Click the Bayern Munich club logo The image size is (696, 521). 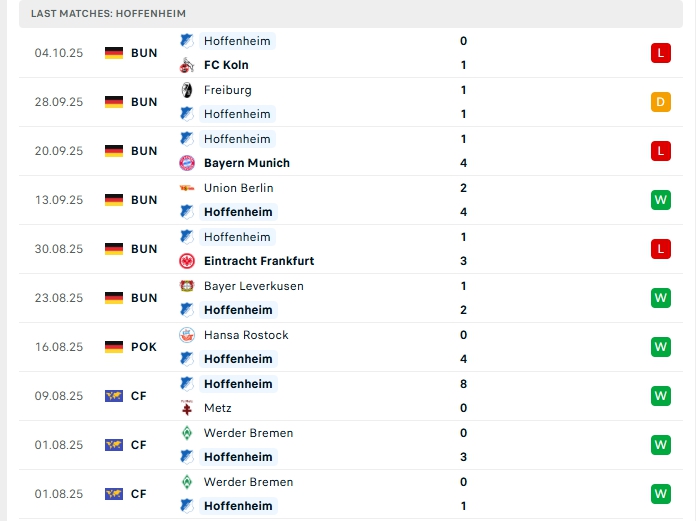tap(186, 163)
